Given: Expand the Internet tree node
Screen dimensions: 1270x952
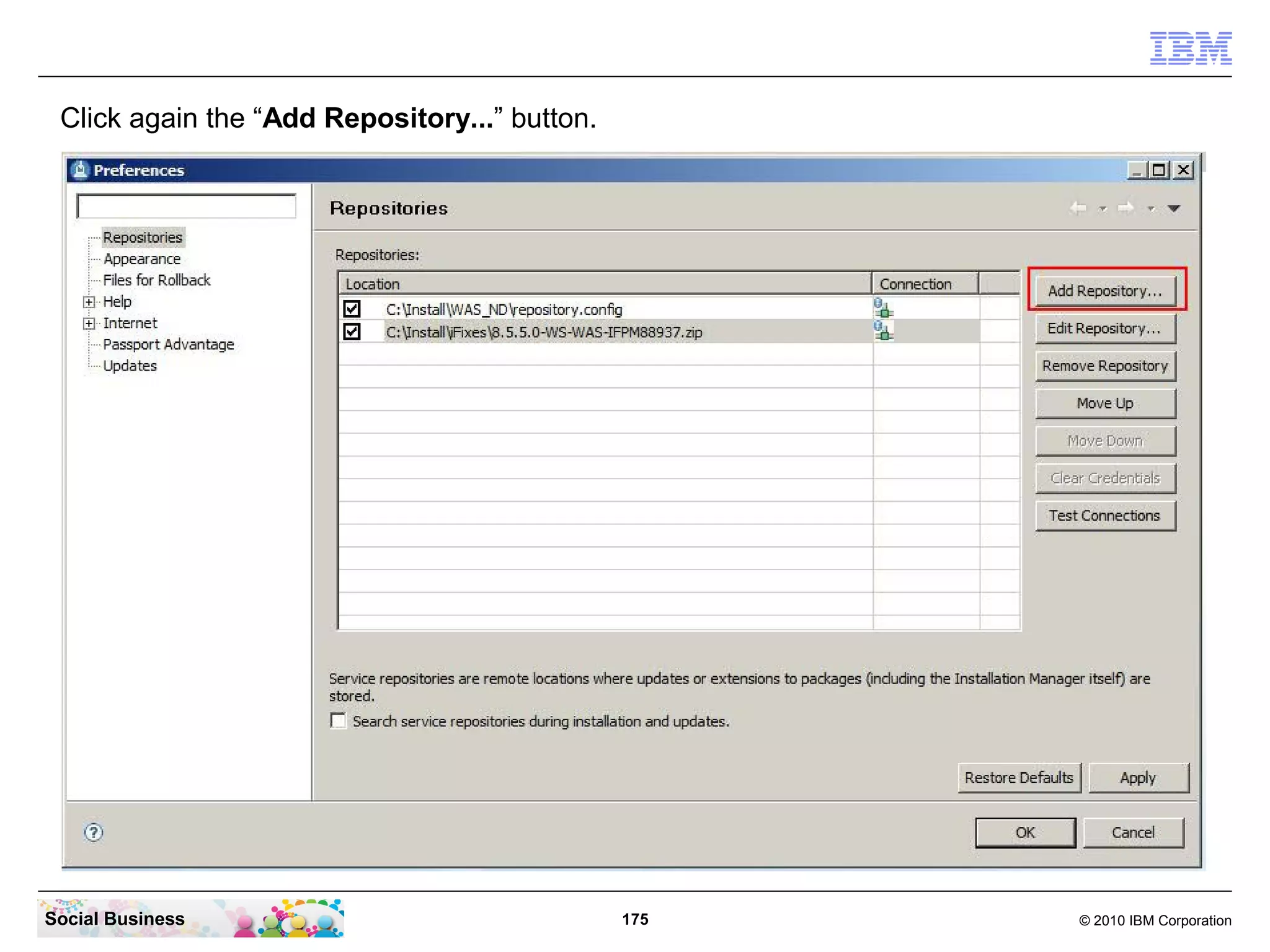Looking at the screenshot, I should point(89,324).
